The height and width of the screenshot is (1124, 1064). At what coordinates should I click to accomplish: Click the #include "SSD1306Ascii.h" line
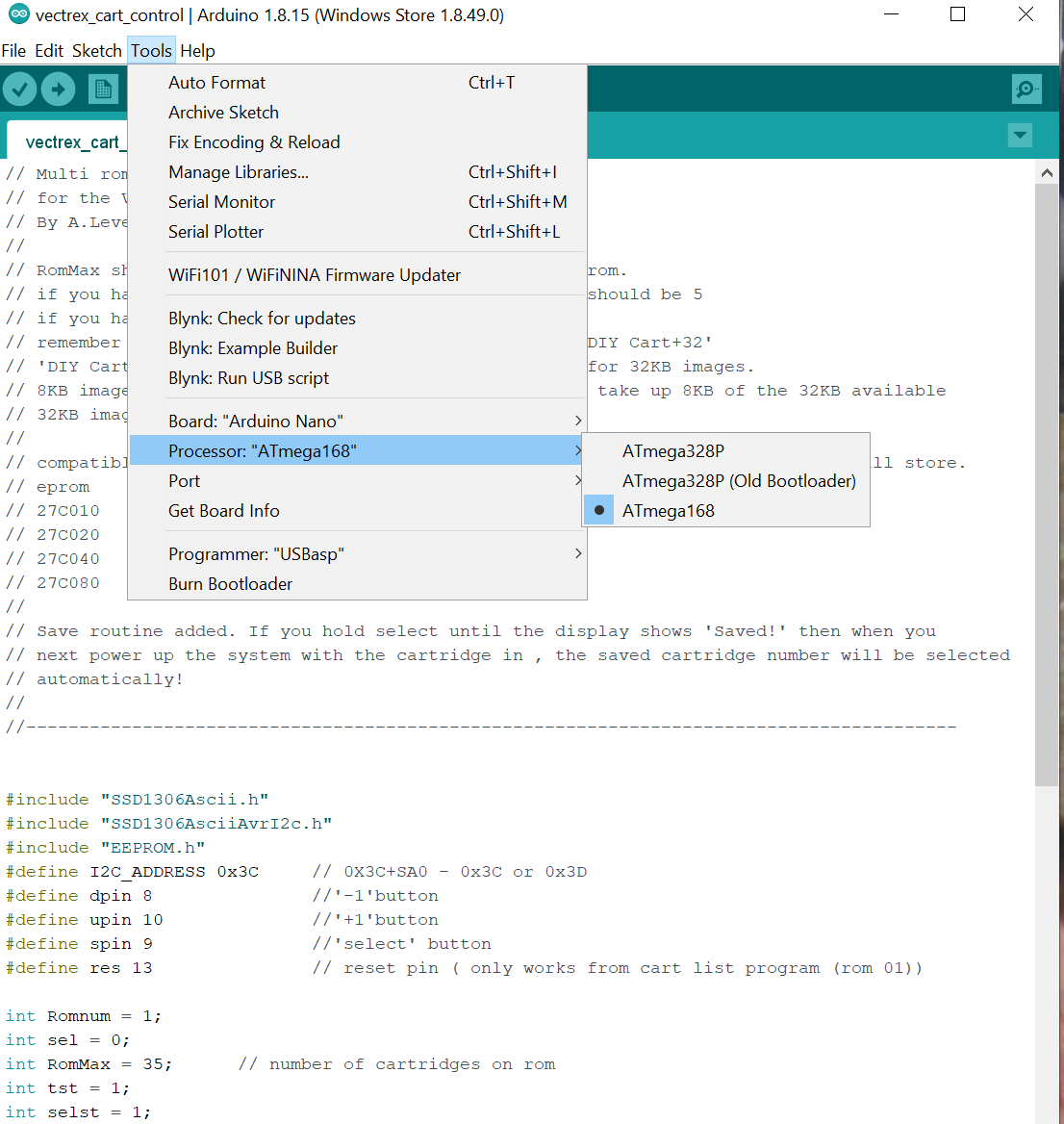pos(137,800)
